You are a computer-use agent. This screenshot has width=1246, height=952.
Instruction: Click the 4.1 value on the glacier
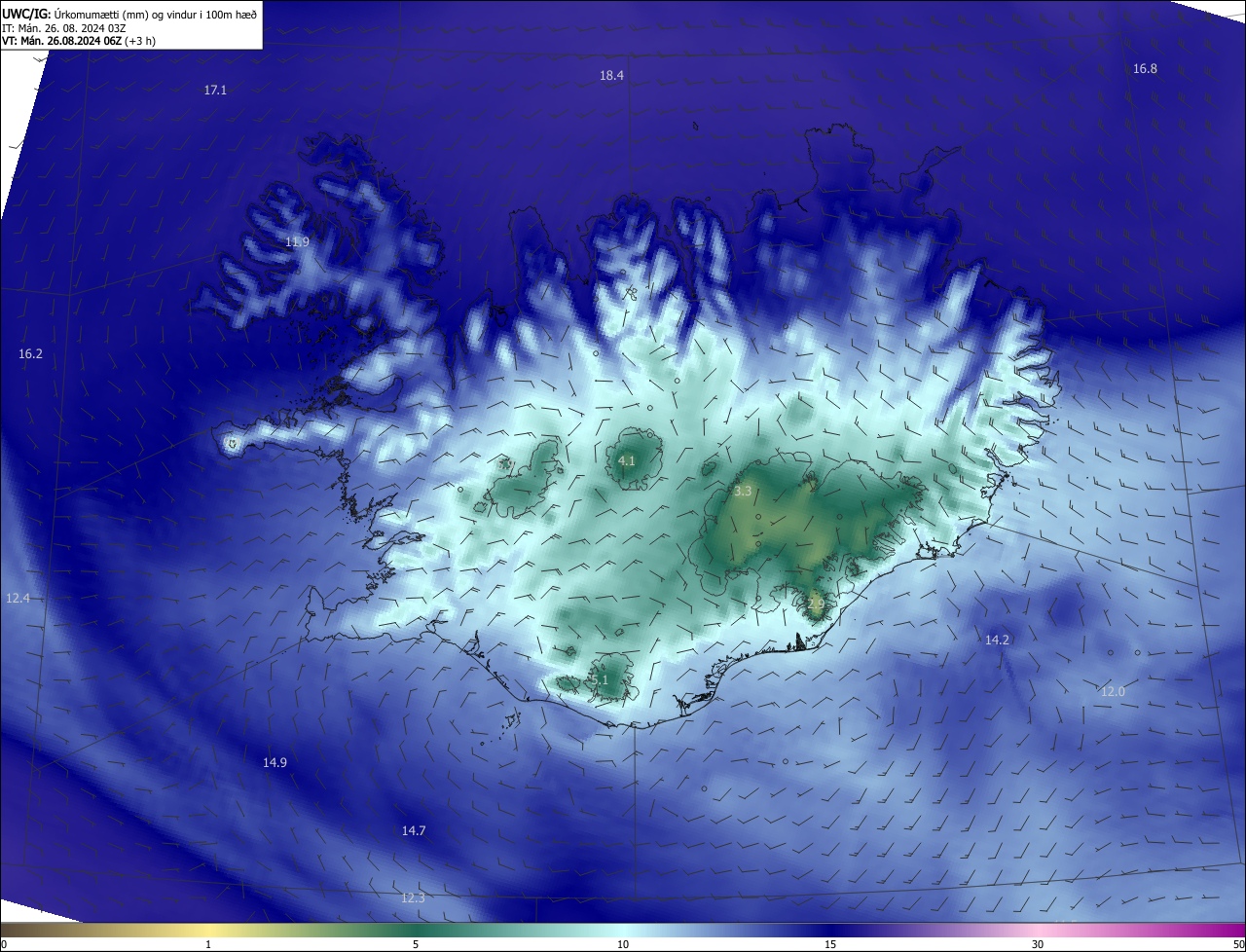(627, 460)
